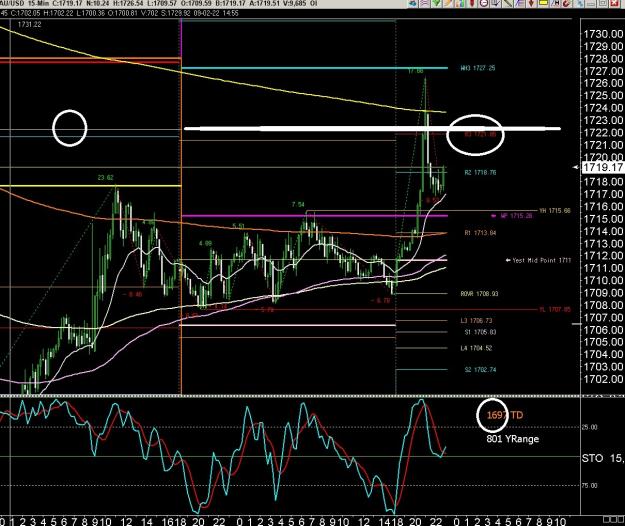Select the YH 1715.66 label
The image size is (625, 526).
[x=554, y=210]
